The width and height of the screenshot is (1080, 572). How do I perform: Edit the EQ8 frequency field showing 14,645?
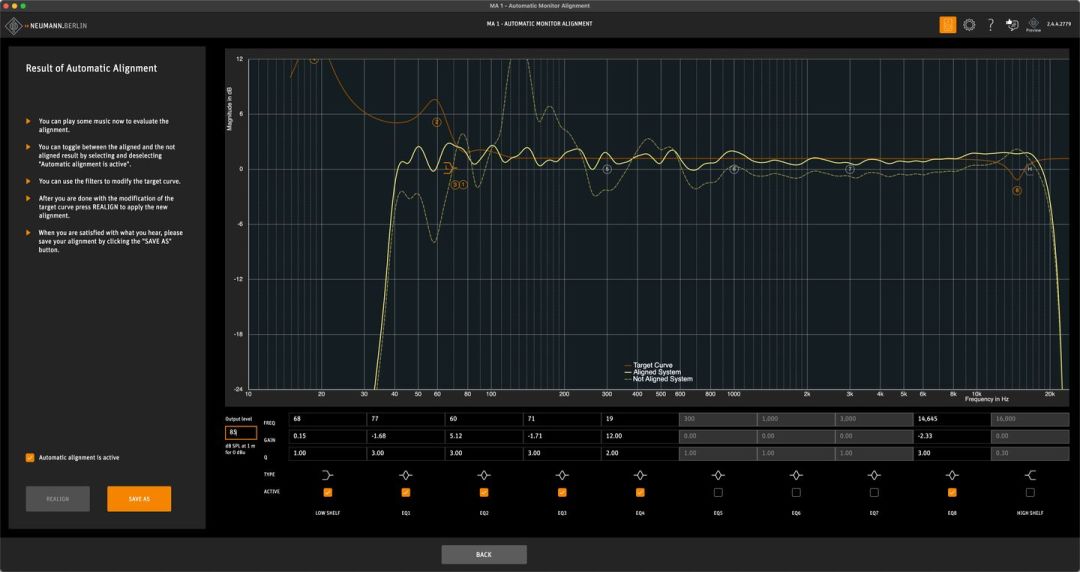pyautogui.click(x=952, y=419)
